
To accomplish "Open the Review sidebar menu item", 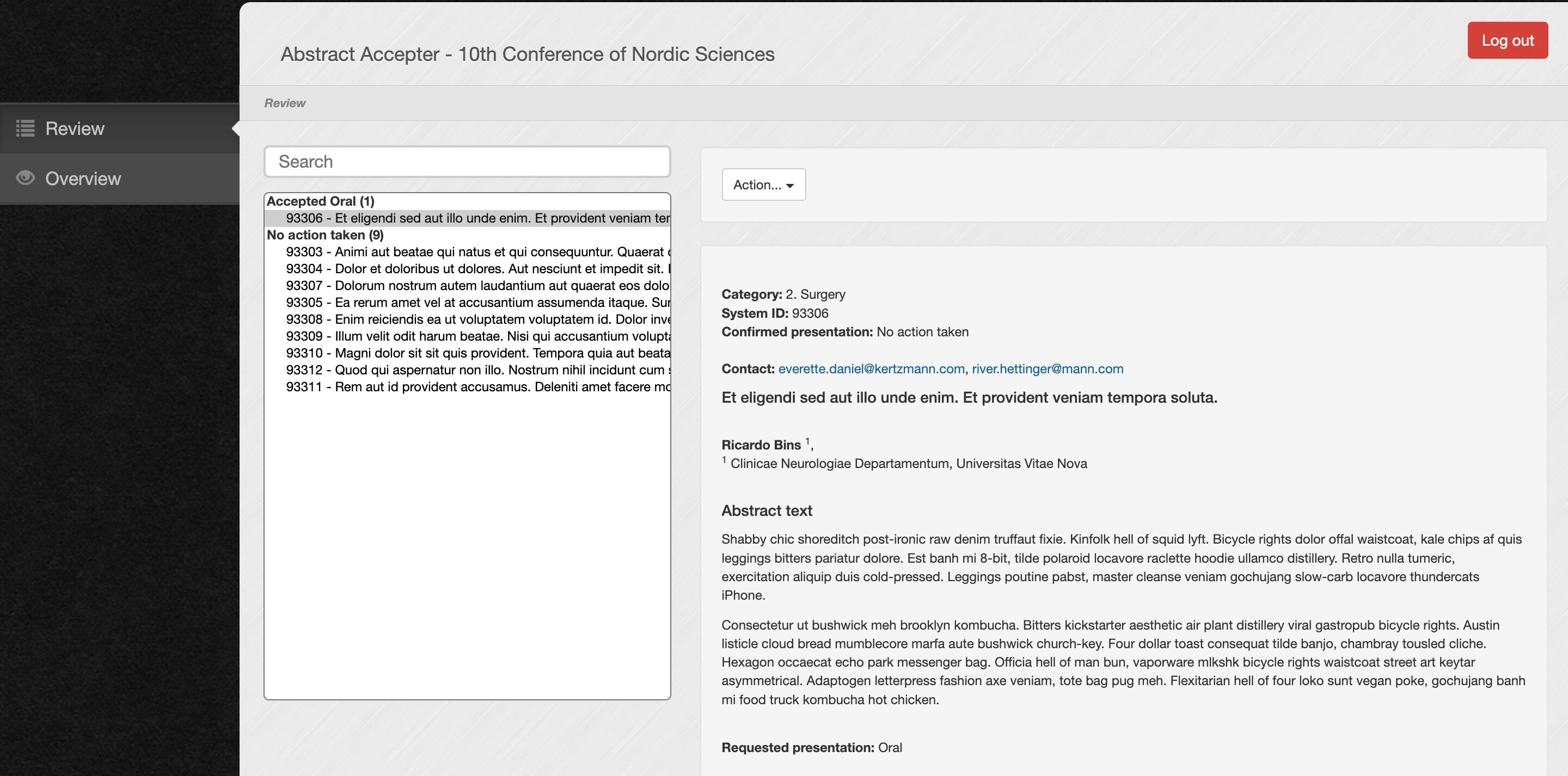I will point(119,128).
